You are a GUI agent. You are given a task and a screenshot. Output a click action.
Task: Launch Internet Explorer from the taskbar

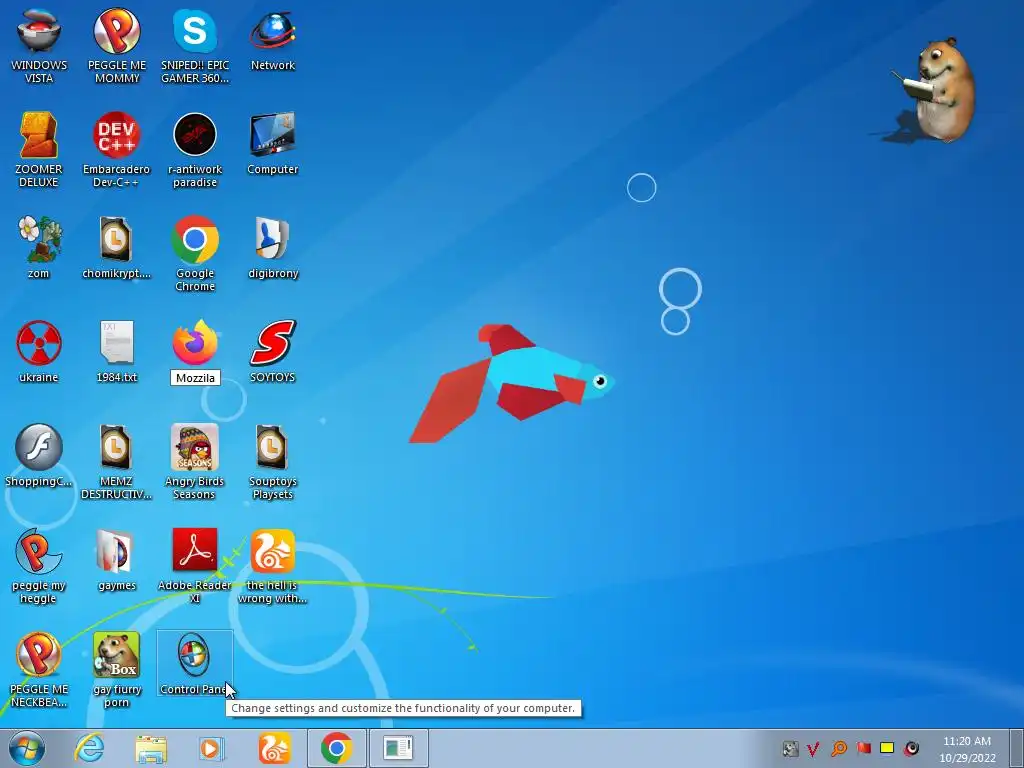tap(89, 748)
